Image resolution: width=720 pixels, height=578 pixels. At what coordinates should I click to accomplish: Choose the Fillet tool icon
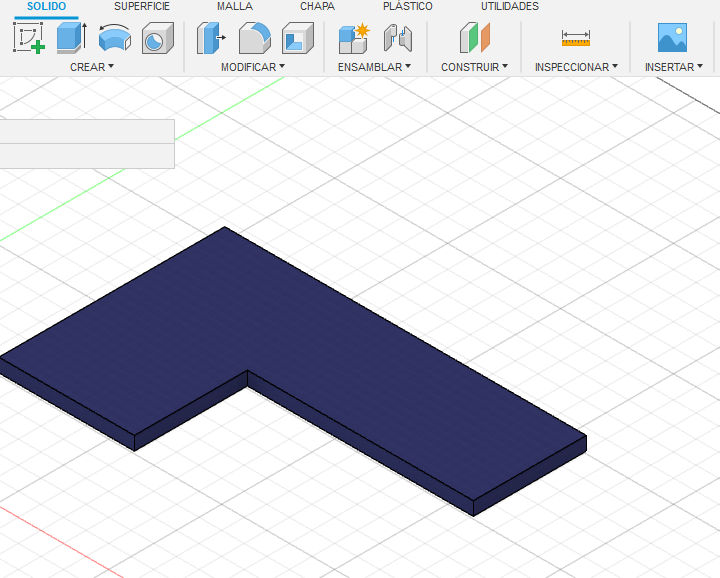coord(255,38)
